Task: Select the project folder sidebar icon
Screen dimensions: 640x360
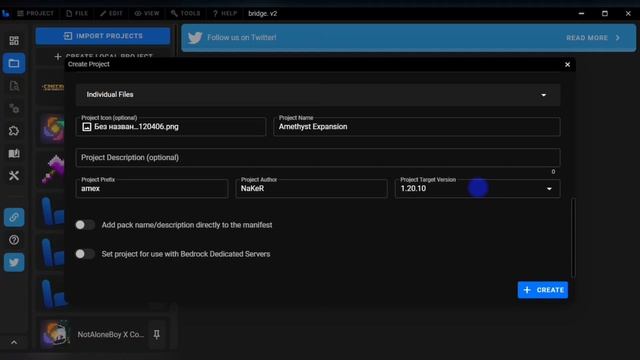Action: tap(14, 63)
